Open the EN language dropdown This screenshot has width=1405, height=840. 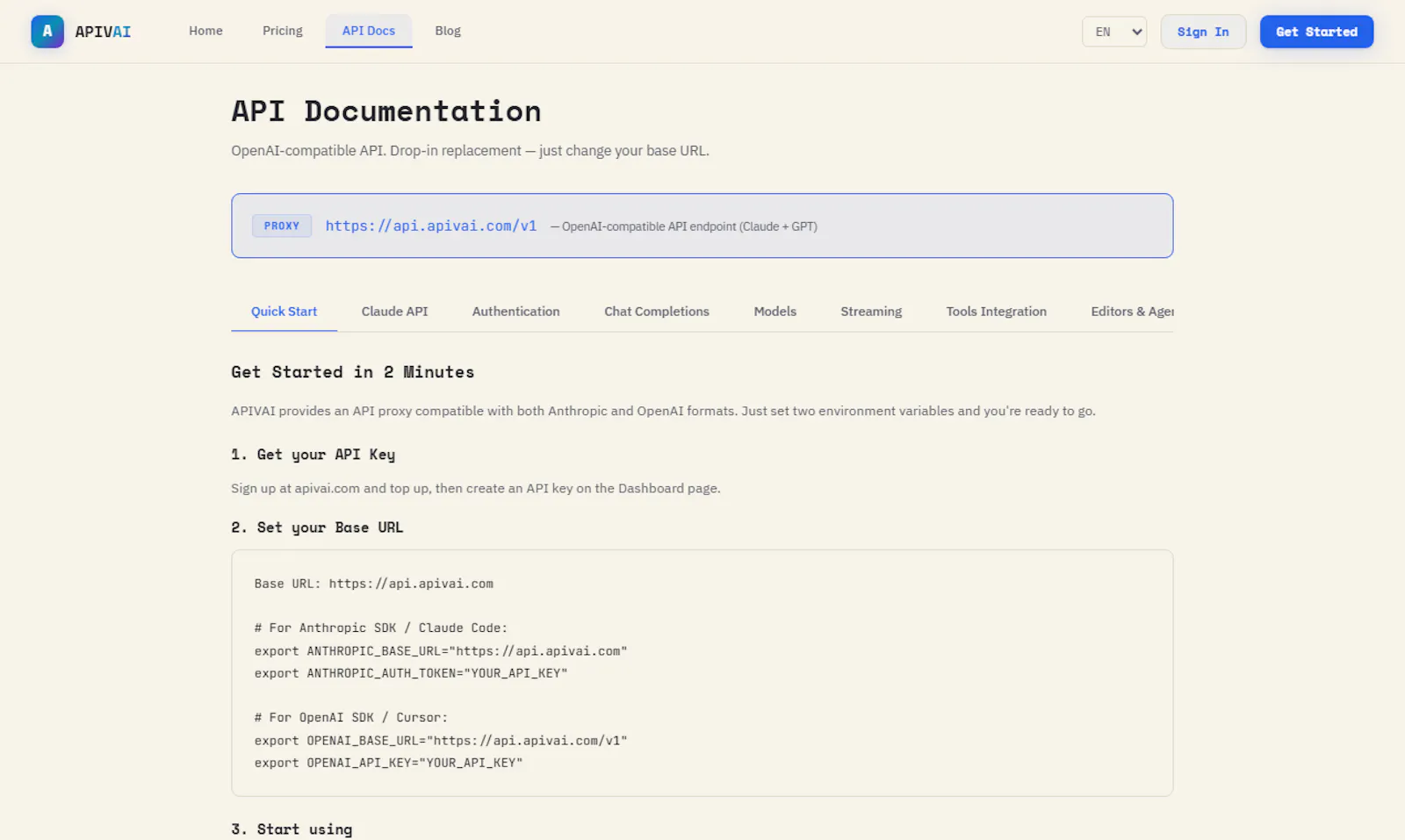[1114, 32]
